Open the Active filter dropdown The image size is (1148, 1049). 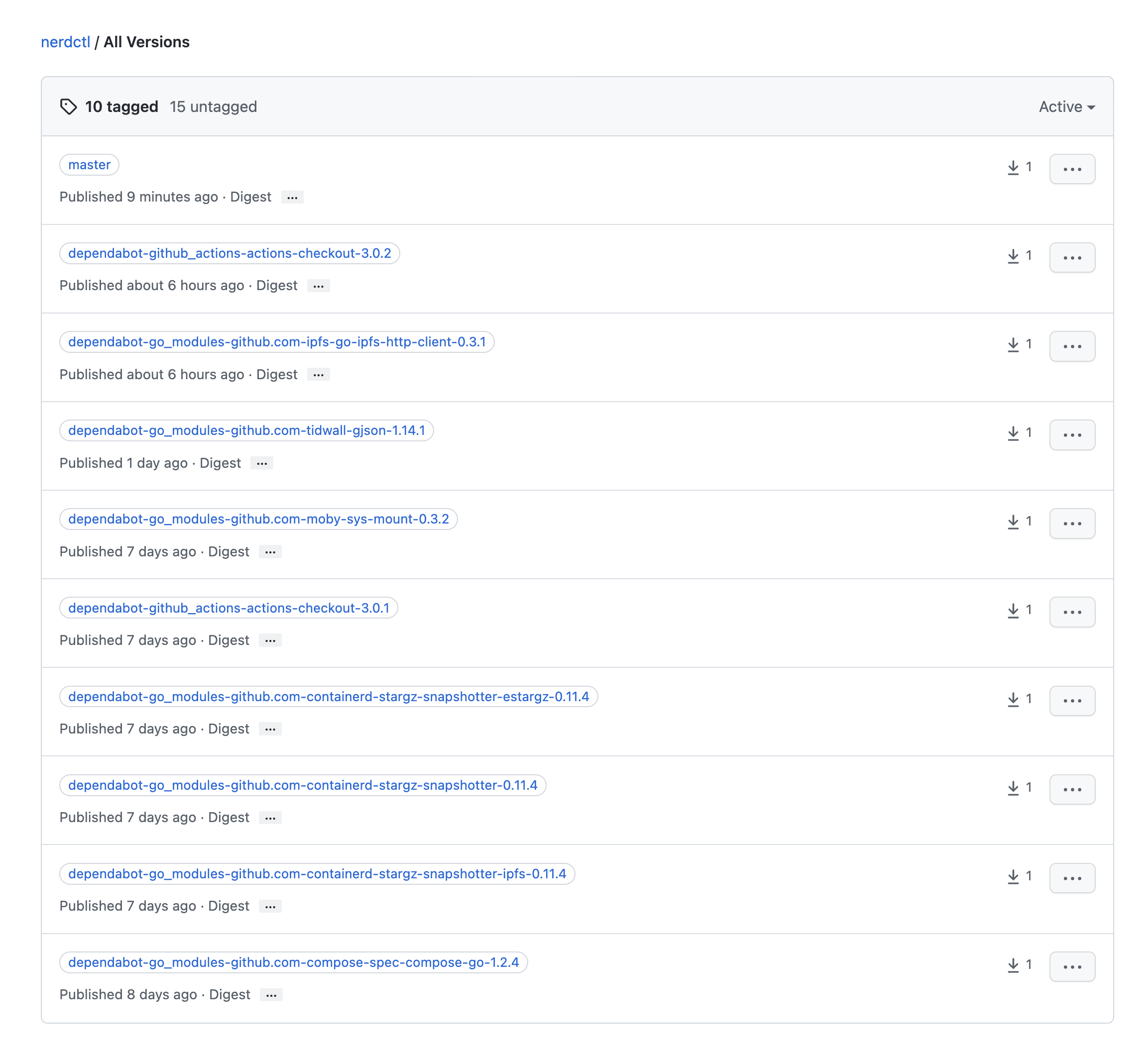(x=1066, y=106)
